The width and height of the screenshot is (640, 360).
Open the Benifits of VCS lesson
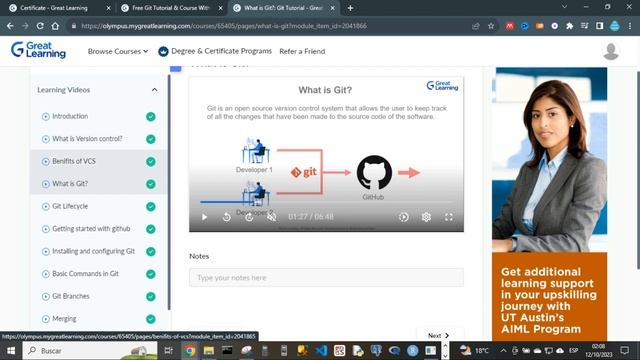73,161
